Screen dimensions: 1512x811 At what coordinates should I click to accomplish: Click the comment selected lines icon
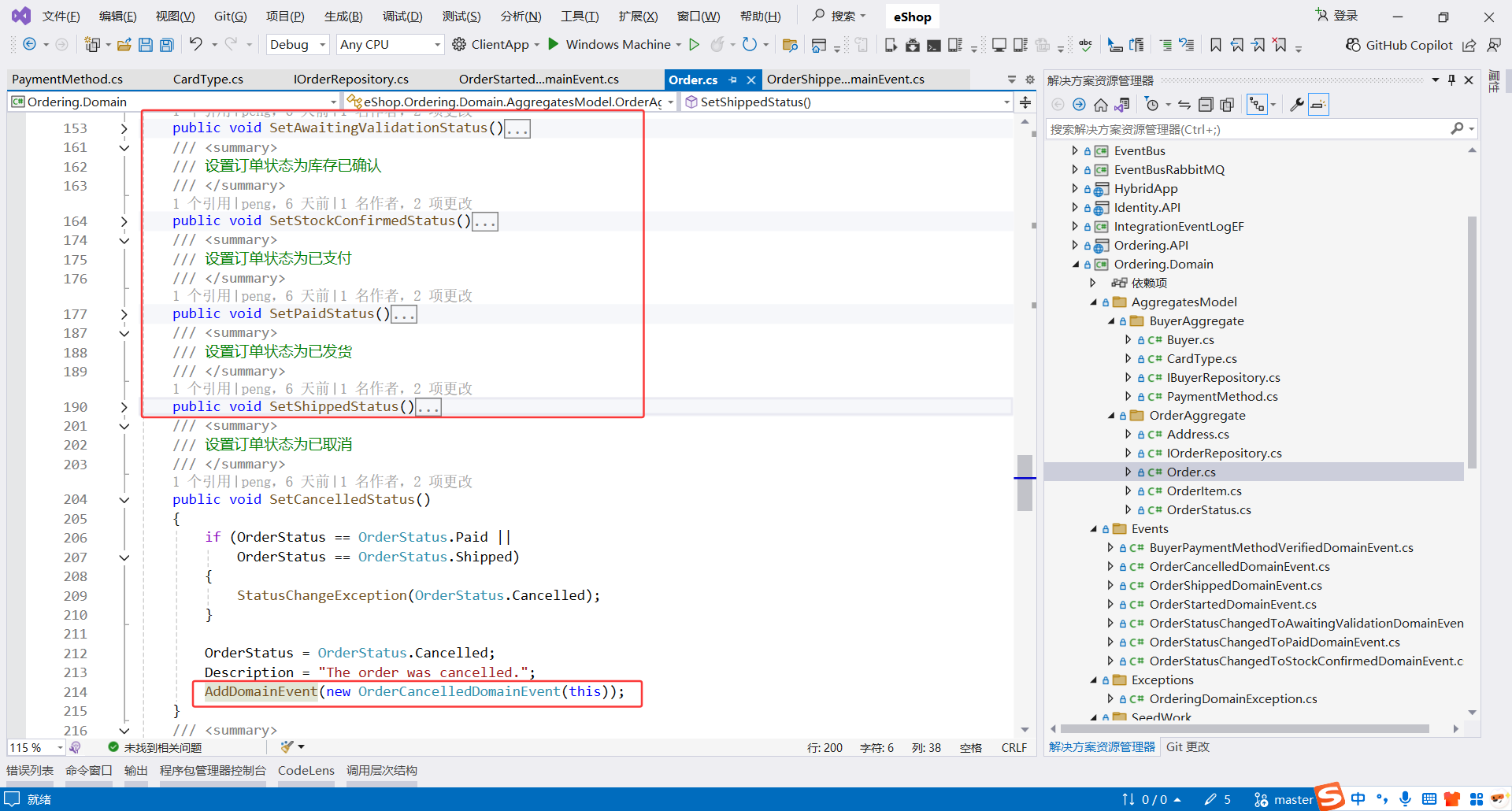(x=1165, y=45)
